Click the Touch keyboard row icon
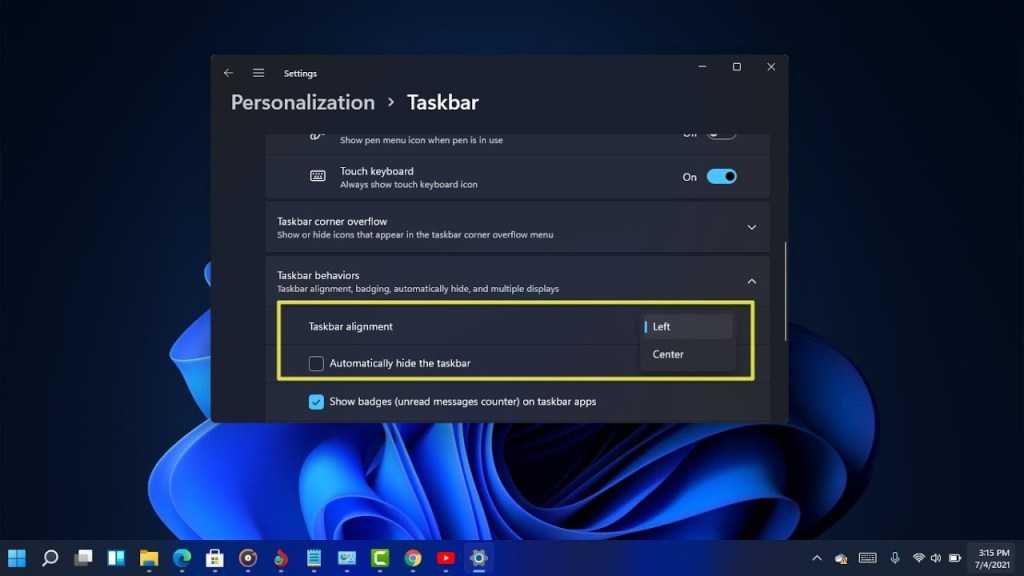The height and width of the screenshot is (576, 1024). pyautogui.click(x=317, y=176)
